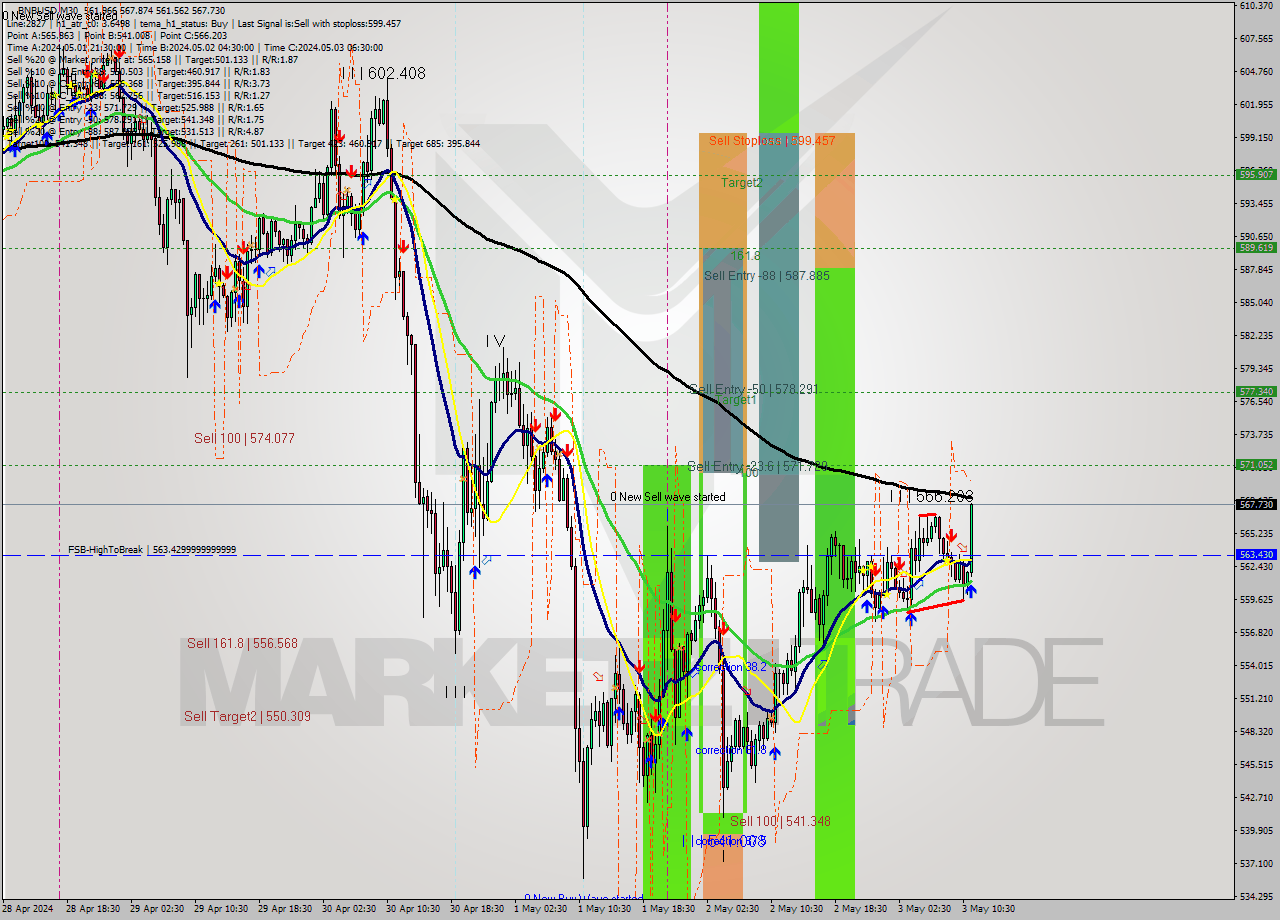Select the 556.820 price axis value
The height and width of the screenshot is (920, 1280).
tap(1256, 632)
